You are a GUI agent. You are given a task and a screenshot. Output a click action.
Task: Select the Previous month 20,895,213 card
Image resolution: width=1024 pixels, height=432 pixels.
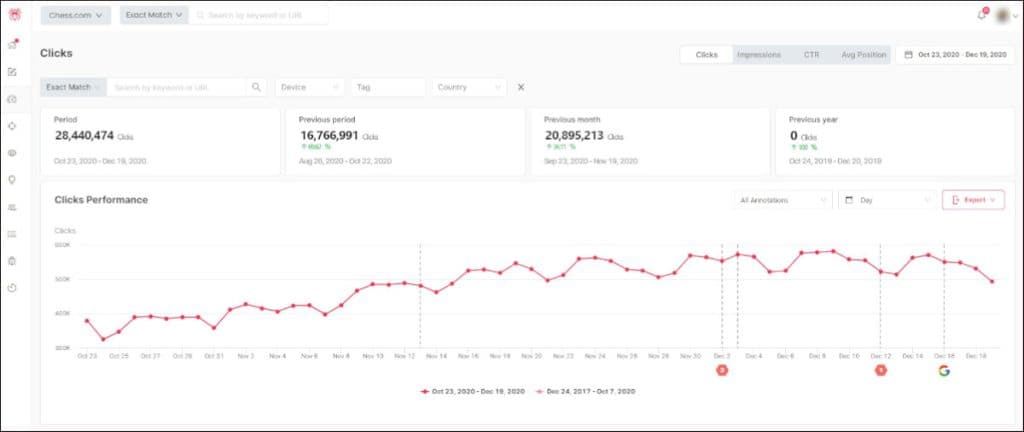coord(650,141)
